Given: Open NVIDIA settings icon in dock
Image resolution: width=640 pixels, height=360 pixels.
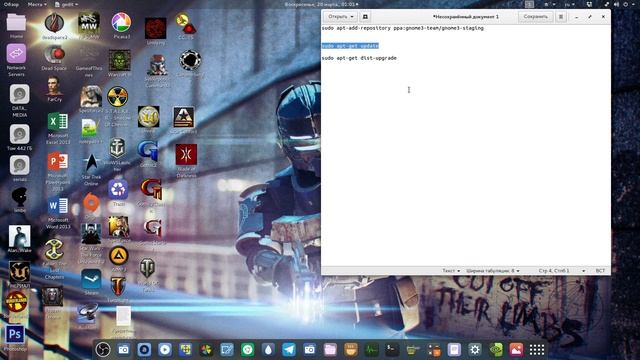Looking at the screenshot, I should (x=496, y=349).
